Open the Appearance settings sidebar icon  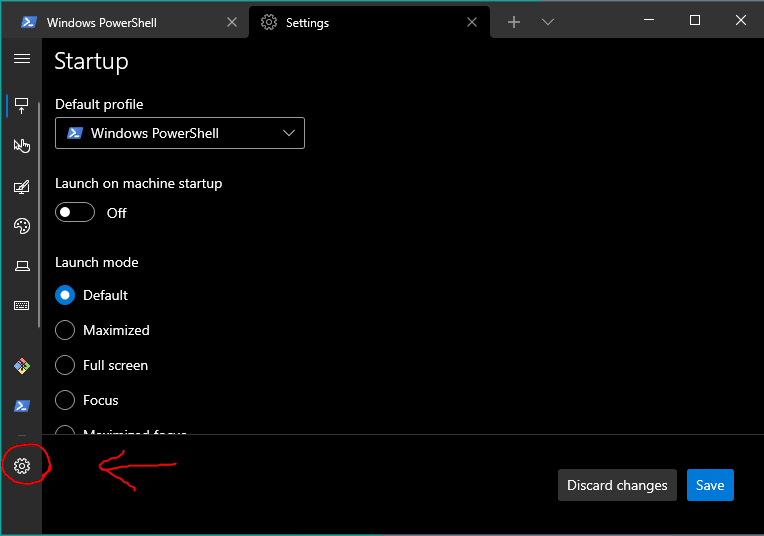[x=22, y=187]
